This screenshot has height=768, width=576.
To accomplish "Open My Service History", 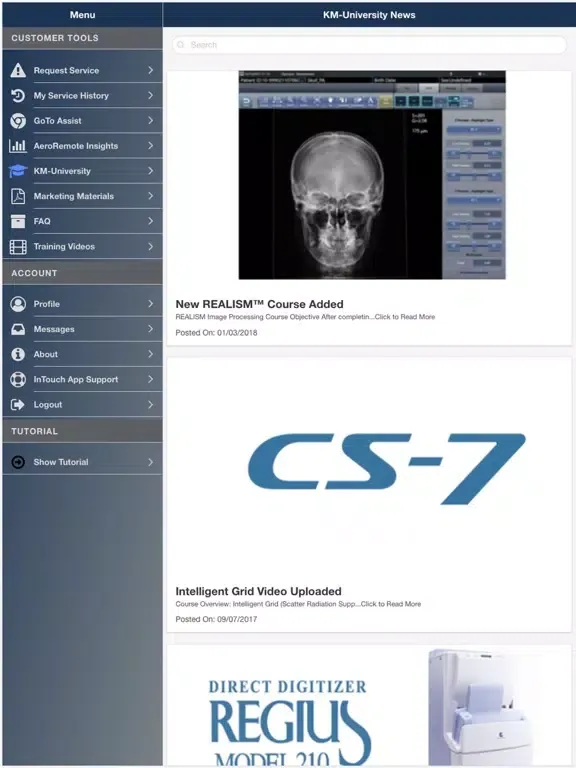I will [x=82, y=96].
